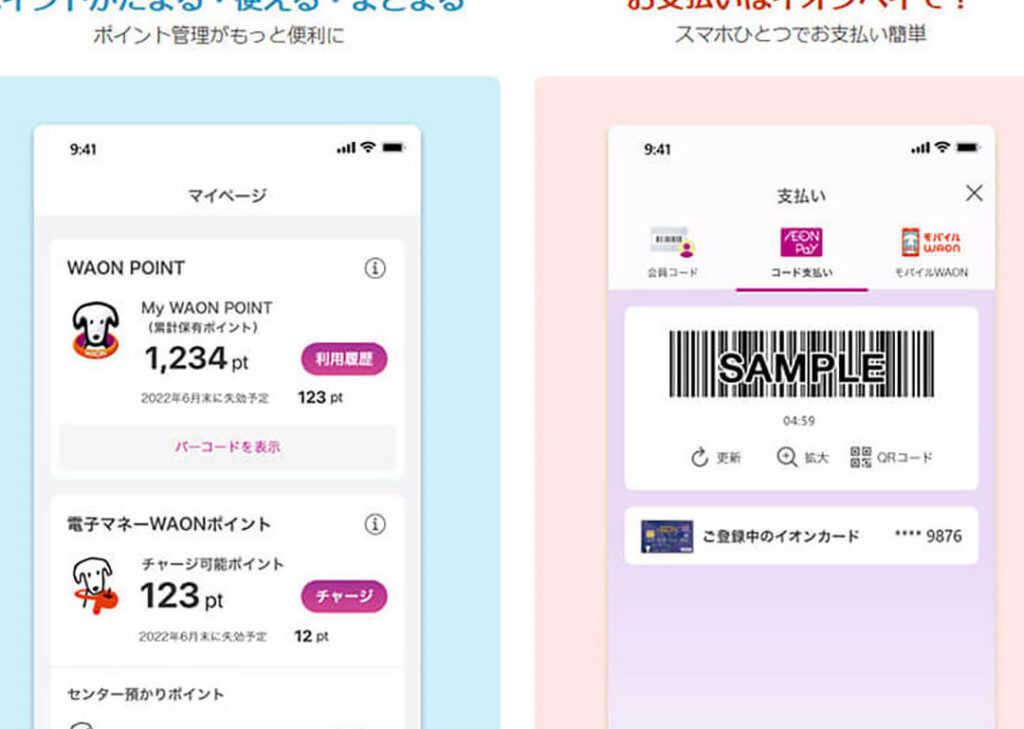Image resolution: width=1024 pixels, height=729 pixels.
Task: Enlarge the barcode with 拡大 magnifier icon
Action: pyautogui.click(x=786, y=457)
